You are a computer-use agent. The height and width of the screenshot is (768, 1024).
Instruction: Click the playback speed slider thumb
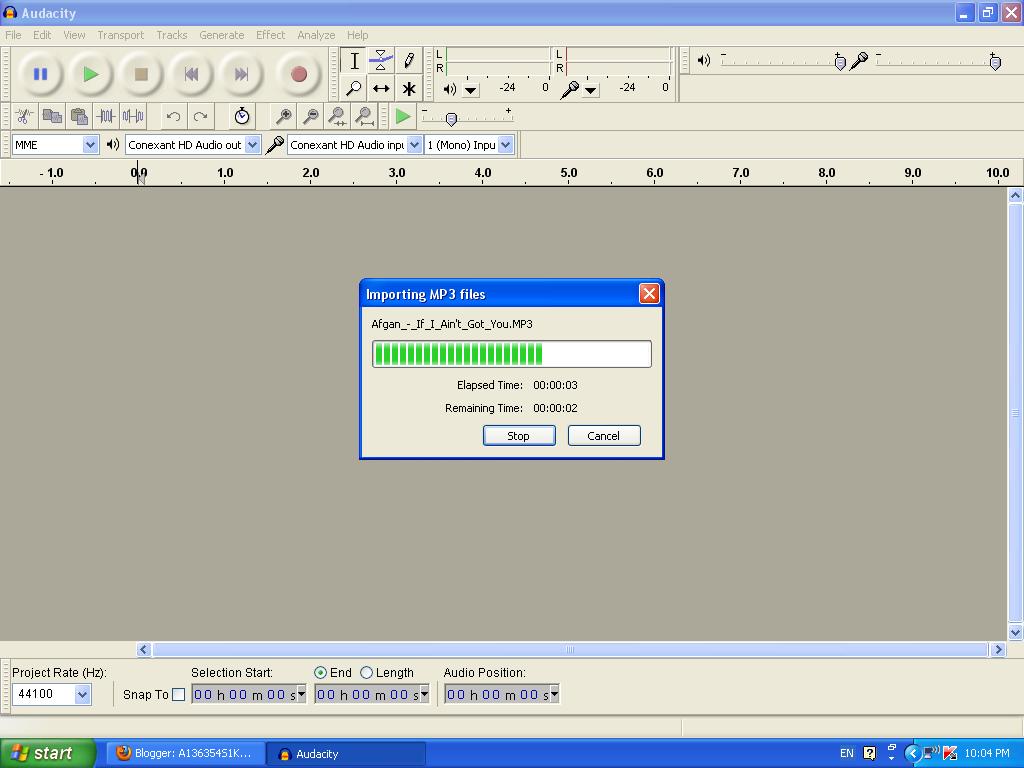451,119
